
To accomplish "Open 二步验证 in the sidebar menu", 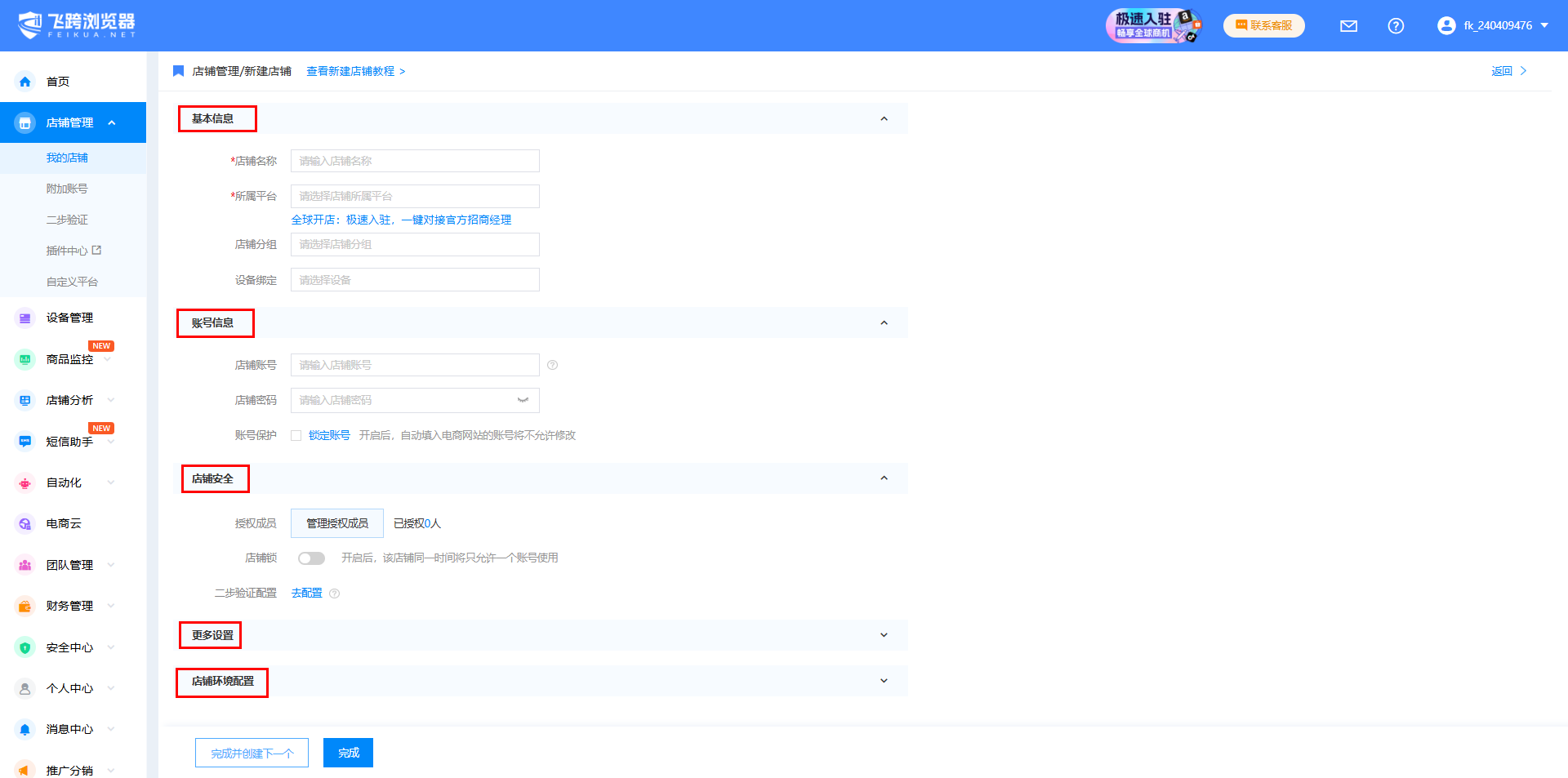I will pos(67,220).
